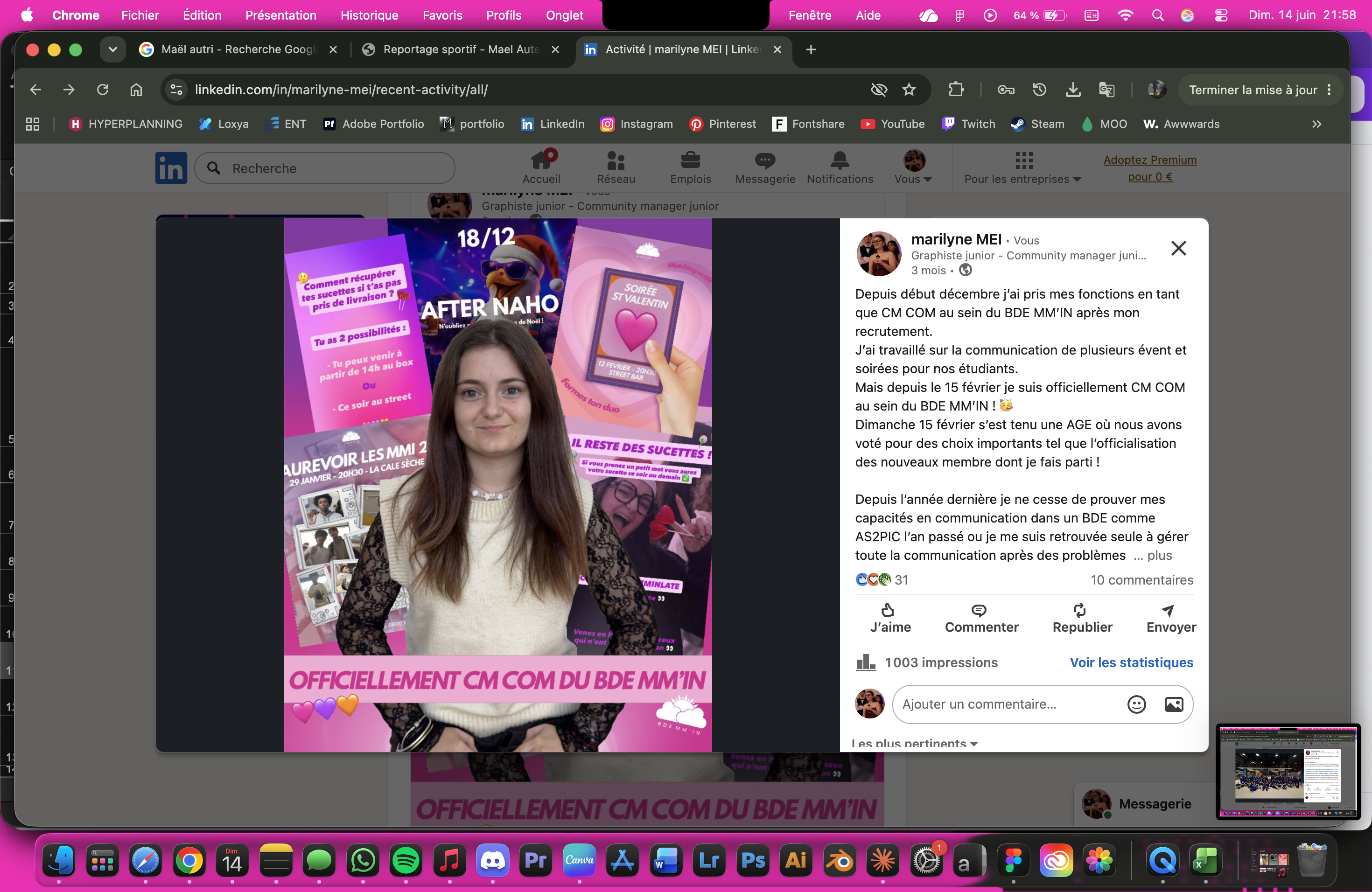Open the Adobe Portfolio bookmark
Screen dimensions: 1372x892
373,124
